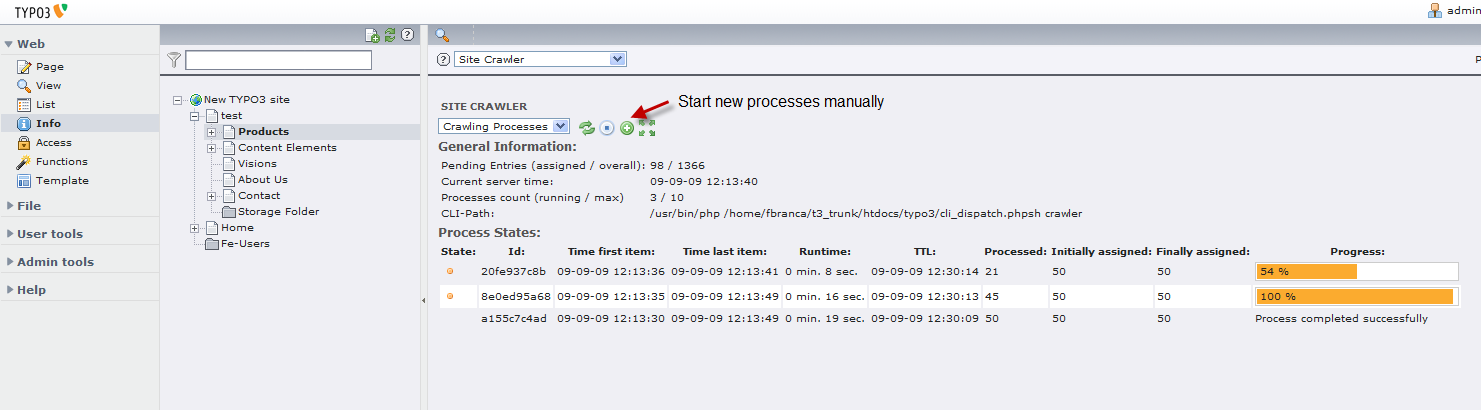Image resolution: width=1481 pixels, height=410 pixels.
Task: Open the page tree help icon
Action: pyautogui.click(x=407, y=35)
